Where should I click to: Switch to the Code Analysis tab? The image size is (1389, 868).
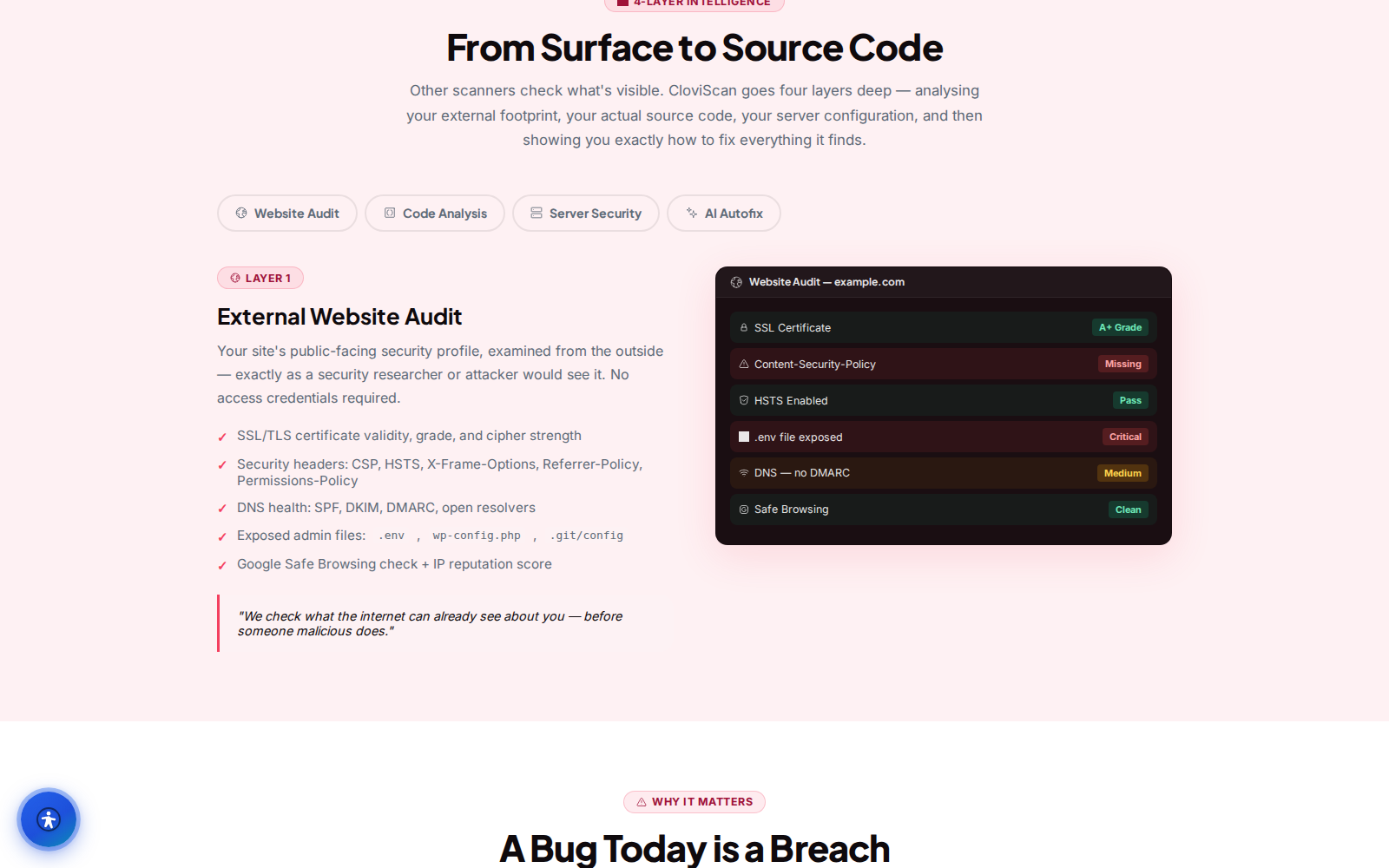(x=435, y=214)
